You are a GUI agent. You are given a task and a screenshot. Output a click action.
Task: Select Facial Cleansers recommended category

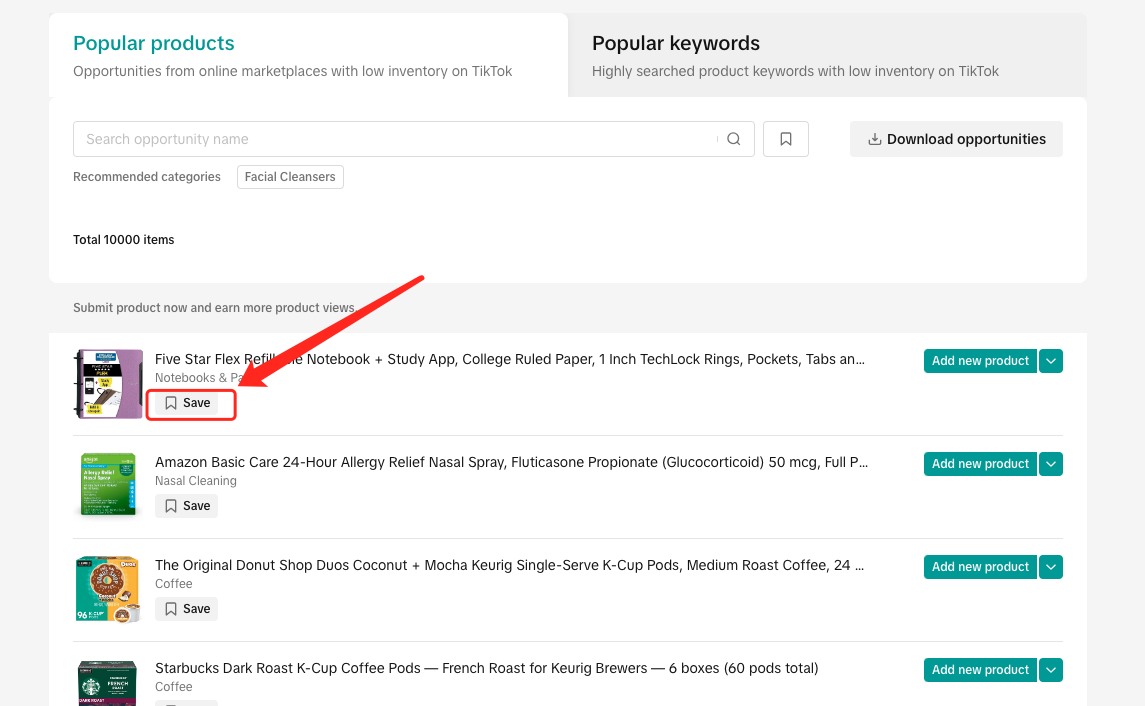[x=290, y=177]
